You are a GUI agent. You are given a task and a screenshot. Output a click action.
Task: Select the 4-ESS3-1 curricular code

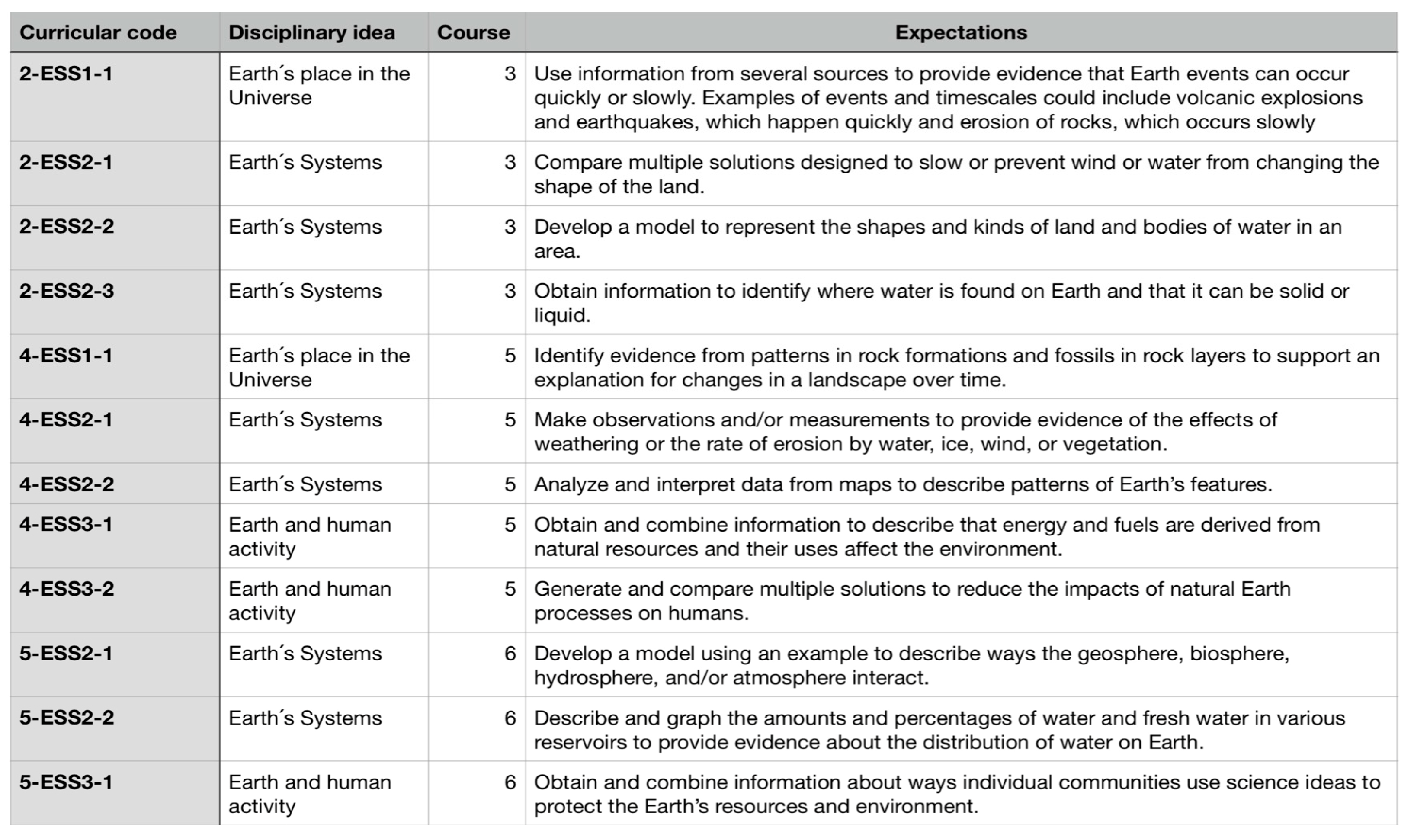[x=66, y=524]
